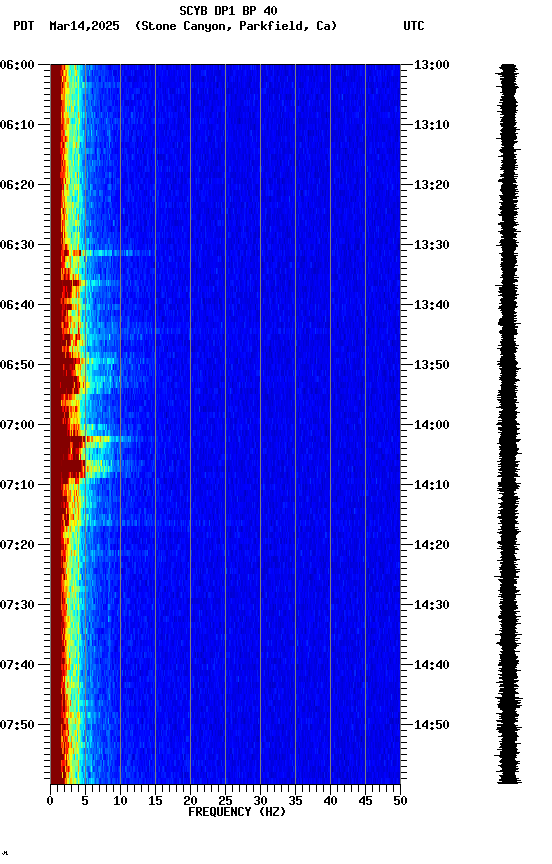This screenshot has width=552, height=864.
Task: Click the 'PDT' timezone label
Action: (24, 26)
